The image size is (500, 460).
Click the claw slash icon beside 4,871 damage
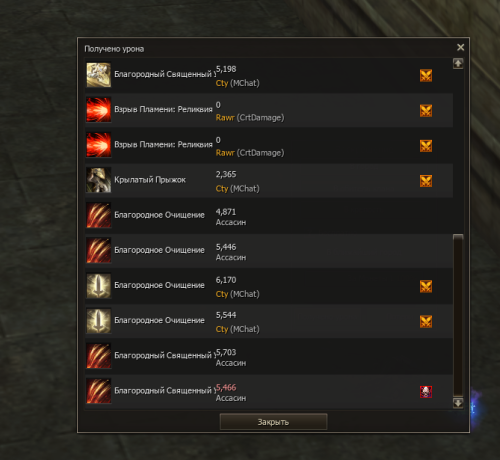(x=99, y=215)
